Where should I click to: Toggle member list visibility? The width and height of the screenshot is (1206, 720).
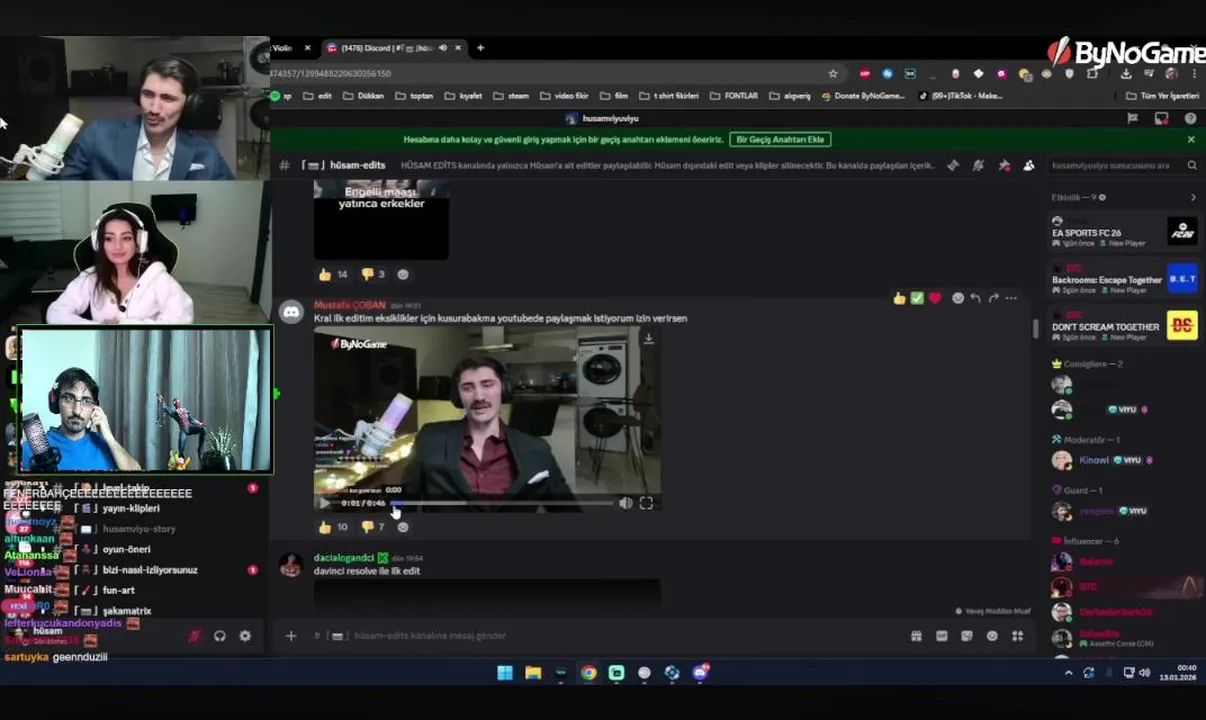click(1029, 165)
